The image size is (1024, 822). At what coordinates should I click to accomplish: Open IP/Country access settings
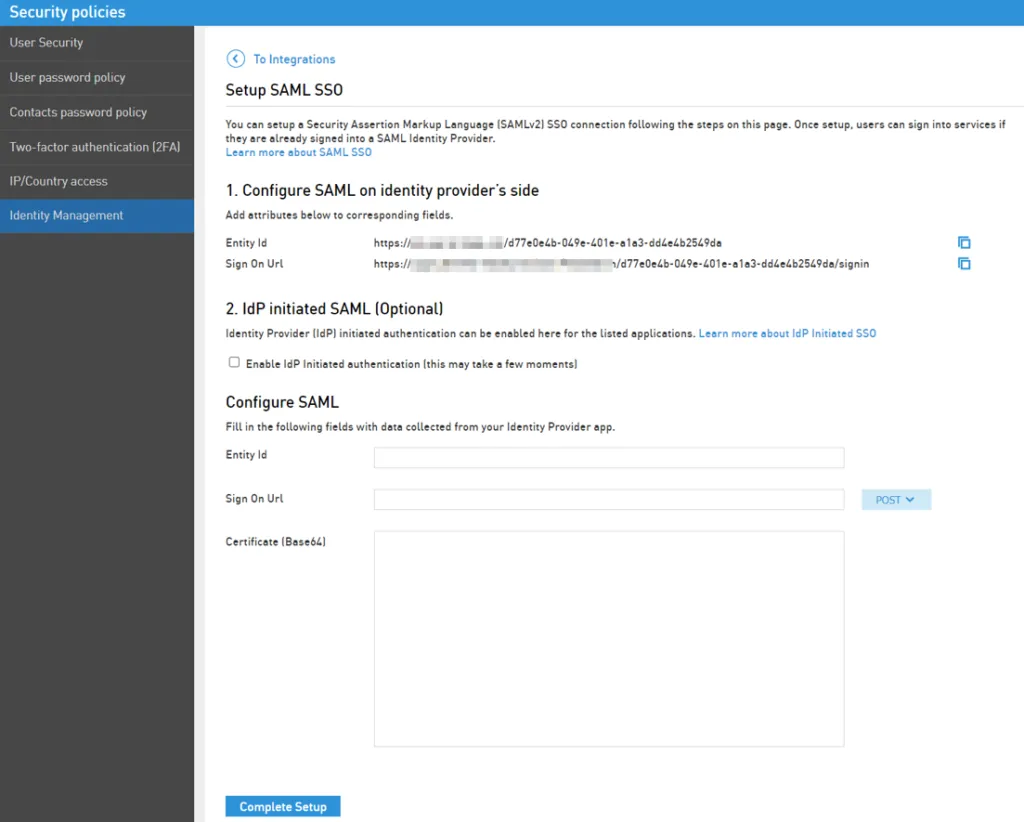[97, 182]
